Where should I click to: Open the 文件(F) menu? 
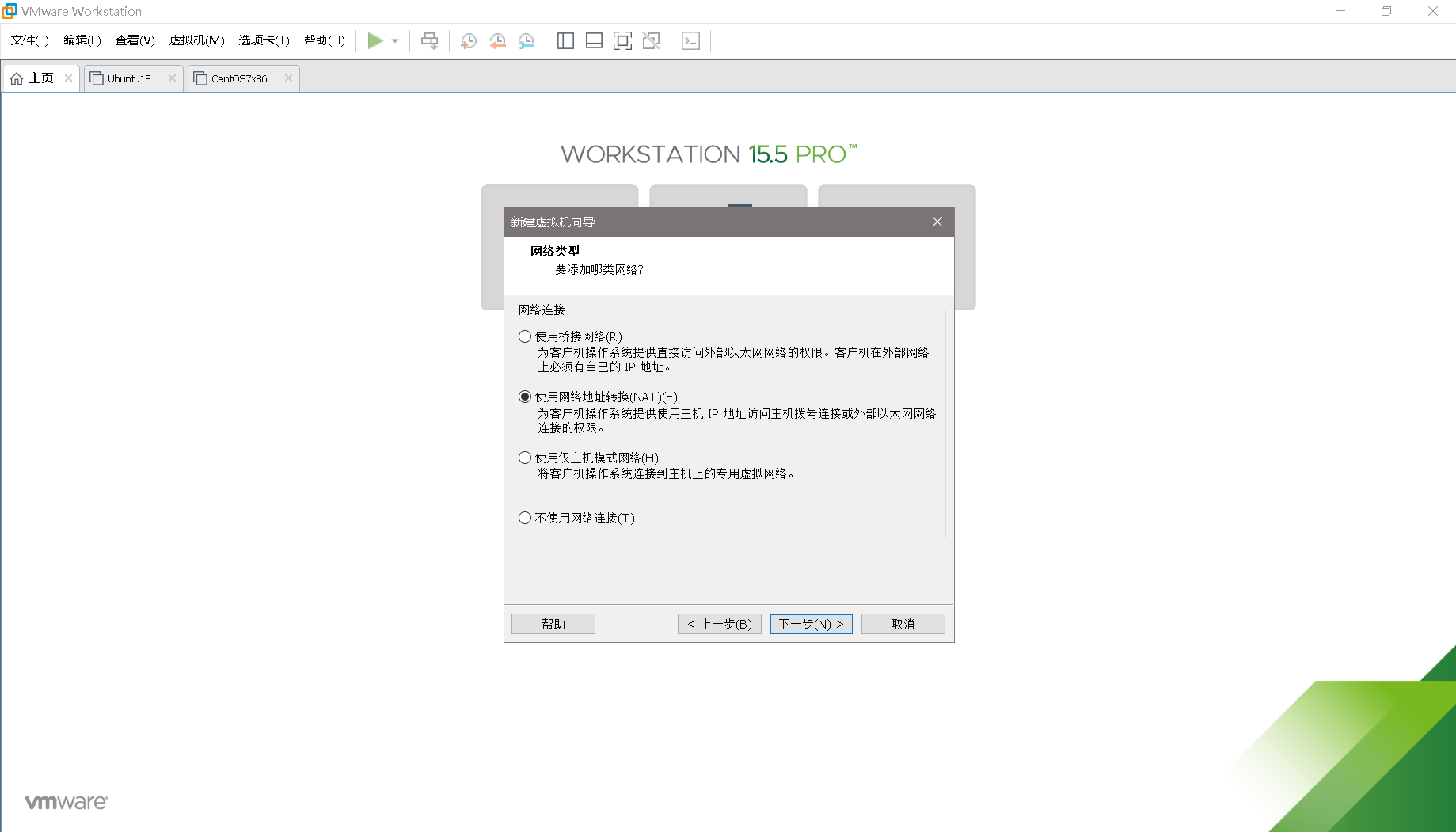tap(30, 40)
